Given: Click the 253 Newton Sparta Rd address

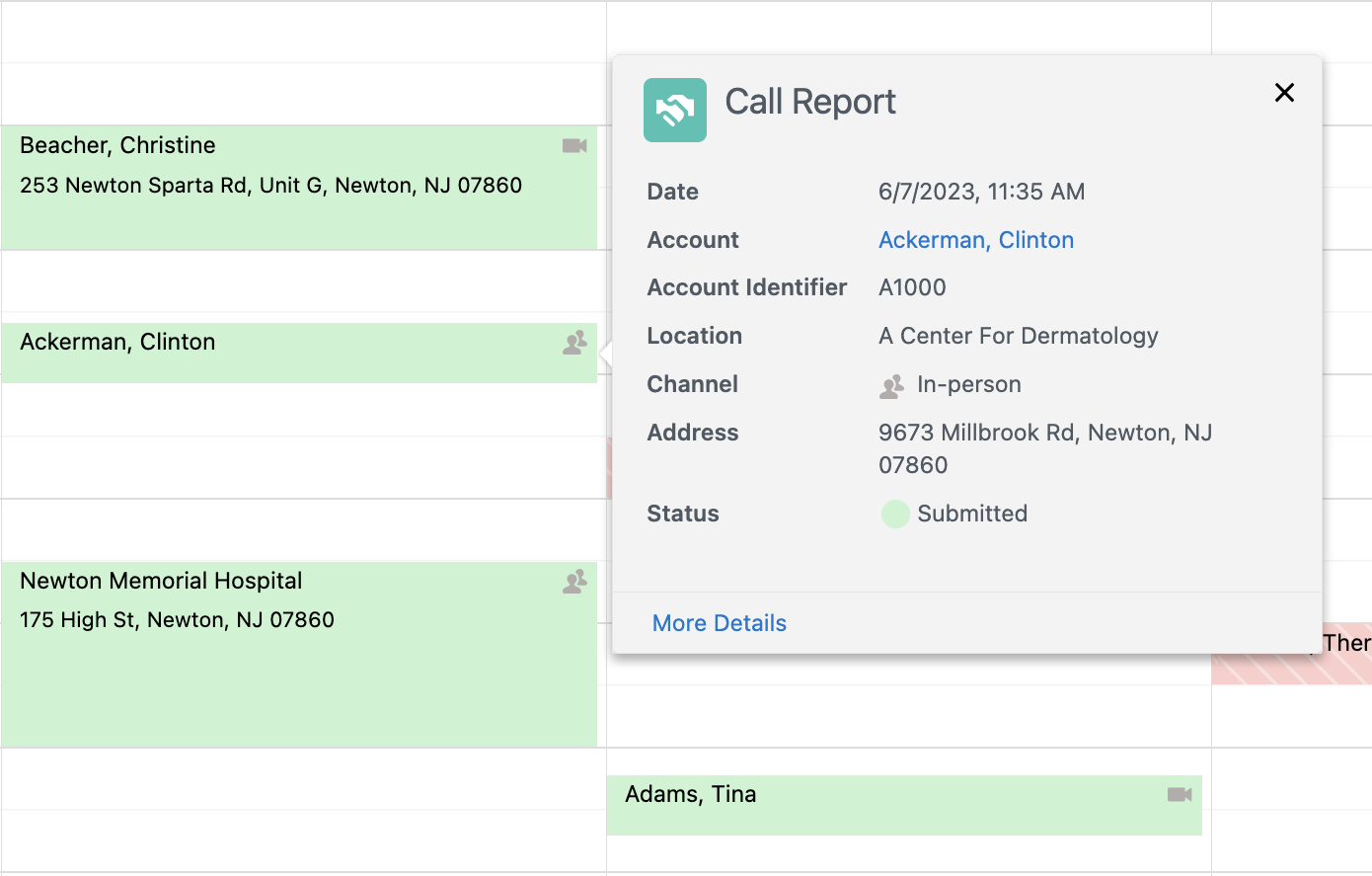Looking at the screenshot, I should pyautogui.click(x=270, y=186).
